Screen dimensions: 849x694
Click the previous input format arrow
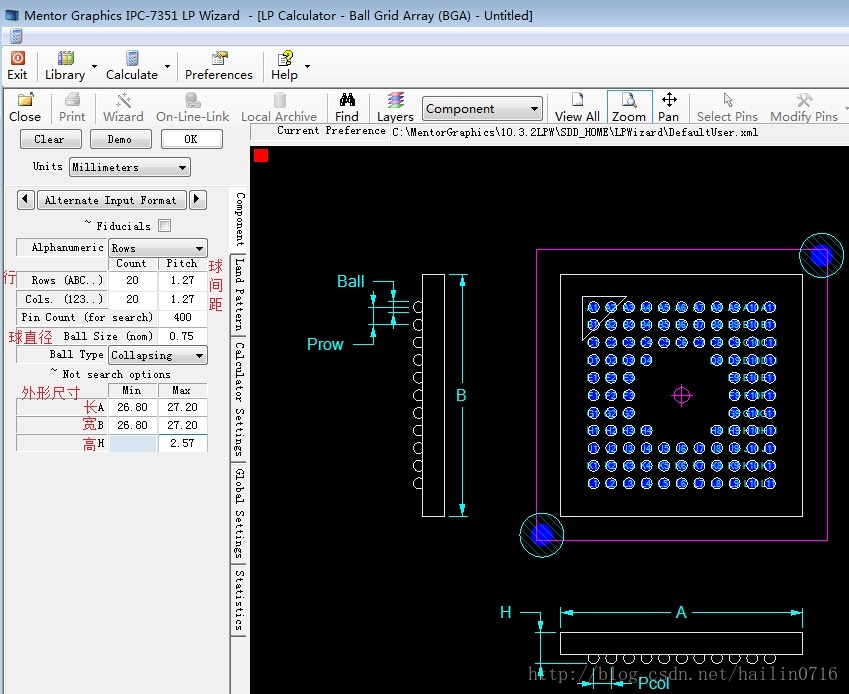point(25,199)
